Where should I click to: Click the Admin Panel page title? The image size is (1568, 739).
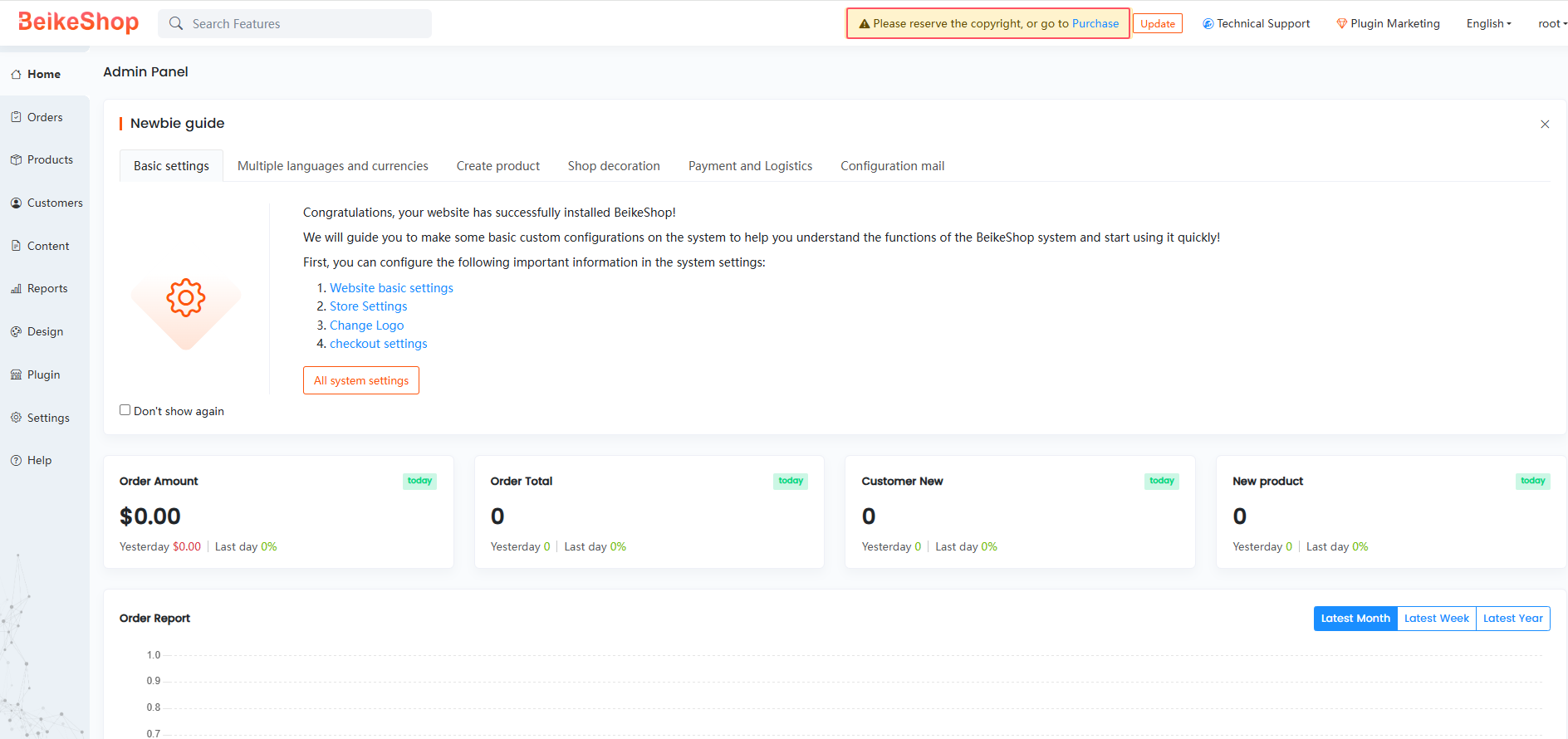145,71
